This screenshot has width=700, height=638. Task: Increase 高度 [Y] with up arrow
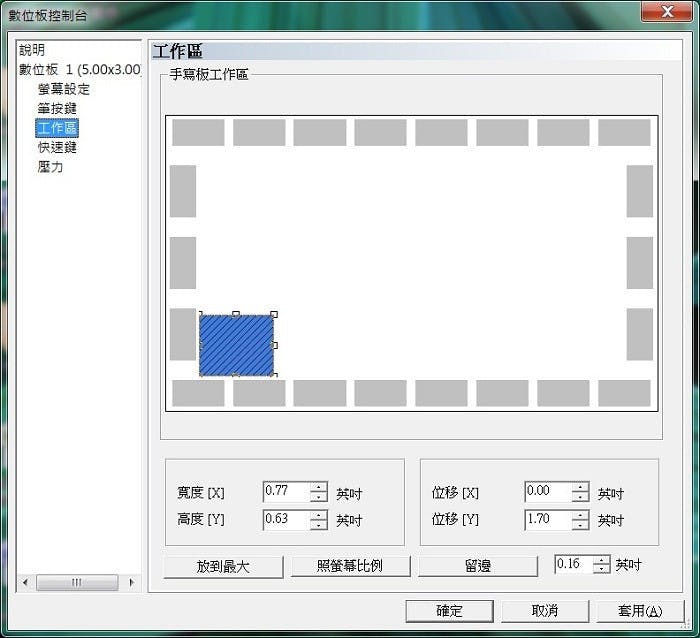point(319,515)
